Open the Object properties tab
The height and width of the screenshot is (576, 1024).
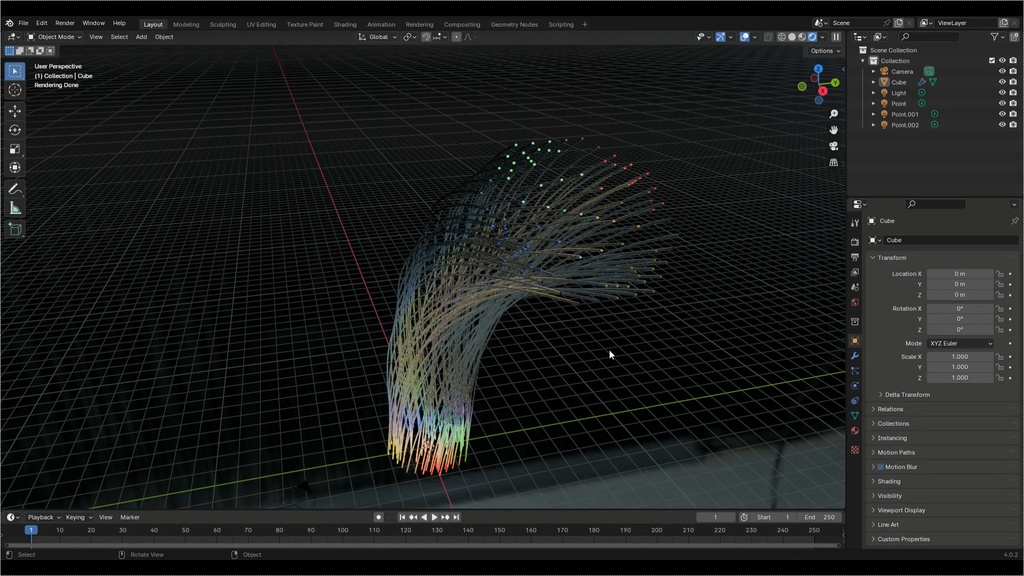855,341
